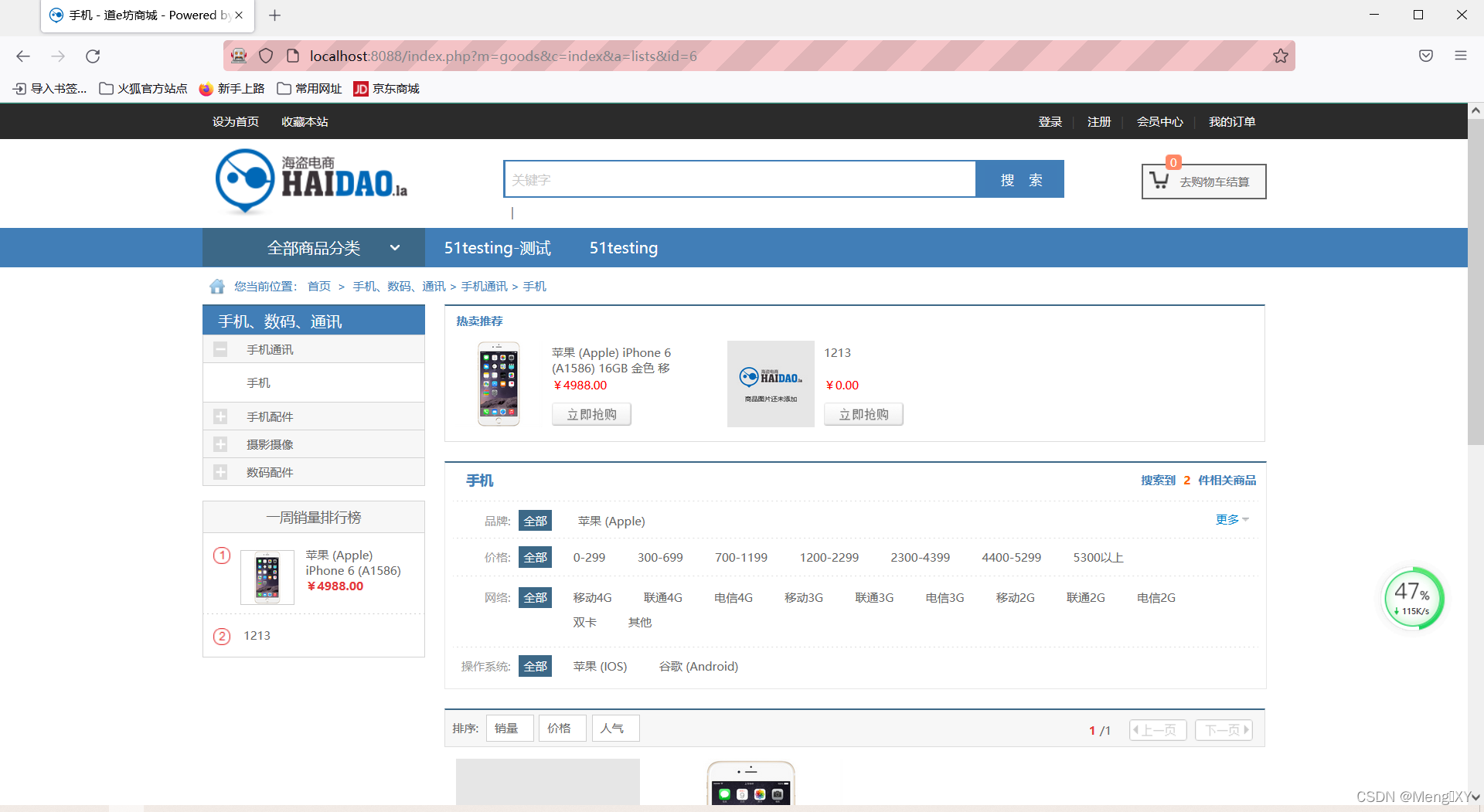1484x812 pixels.
Task: Open the 火狐官方站点 bookmarks folder
Action: tap(143, 88)
